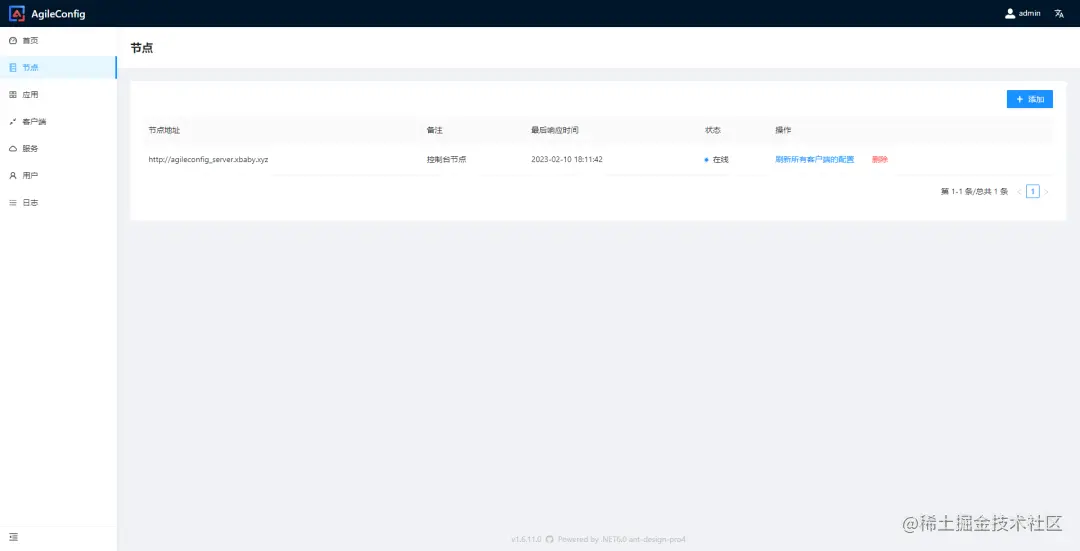This screenshot has height=551, width=1080.
Task: Click the v1.6.11.0 version text in footer
Action: (526, 539)
